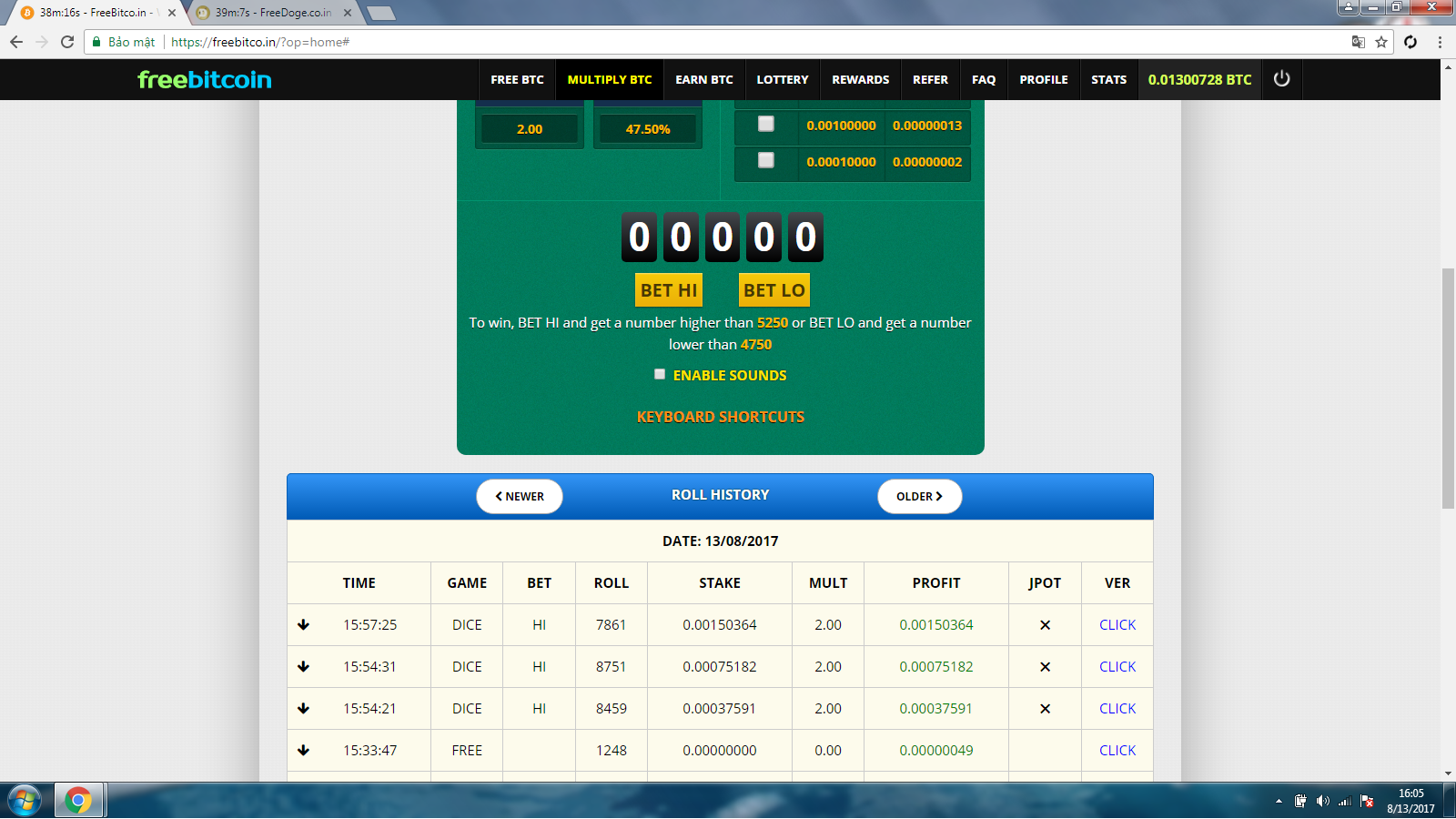Open the PROFILE page

tap(1044, 80)
